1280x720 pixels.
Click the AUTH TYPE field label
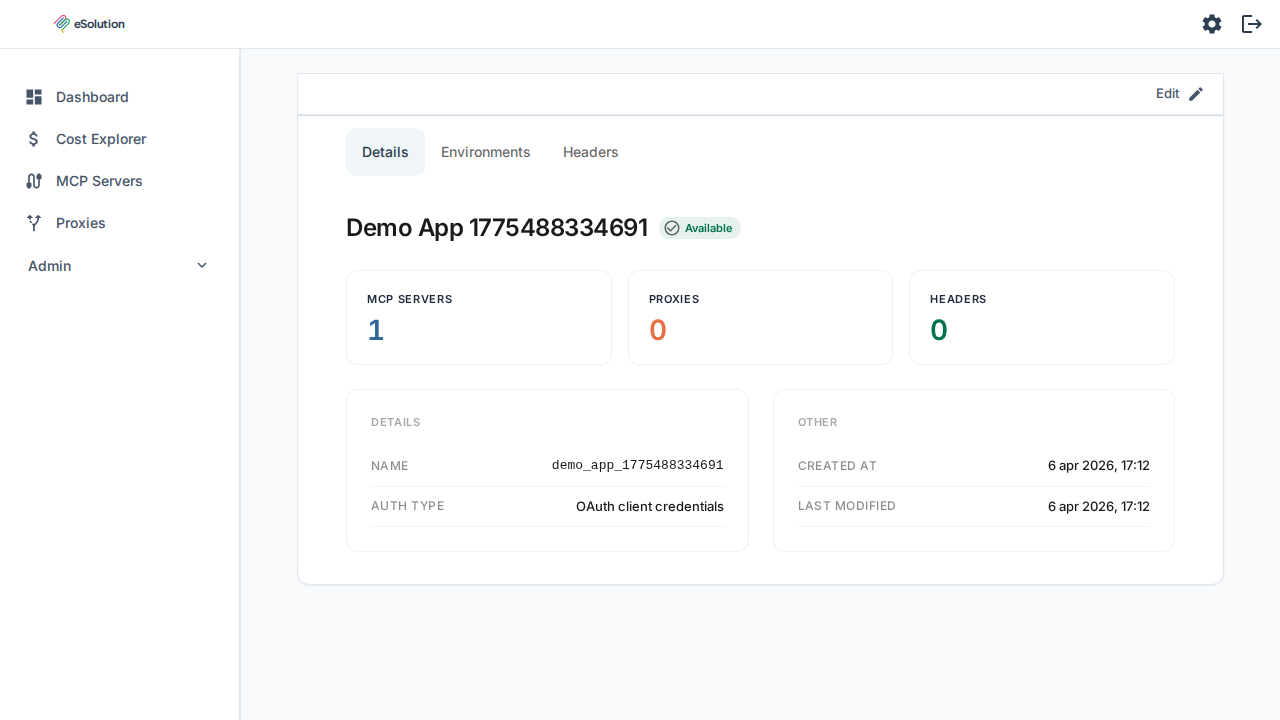(x=408, y=506)
